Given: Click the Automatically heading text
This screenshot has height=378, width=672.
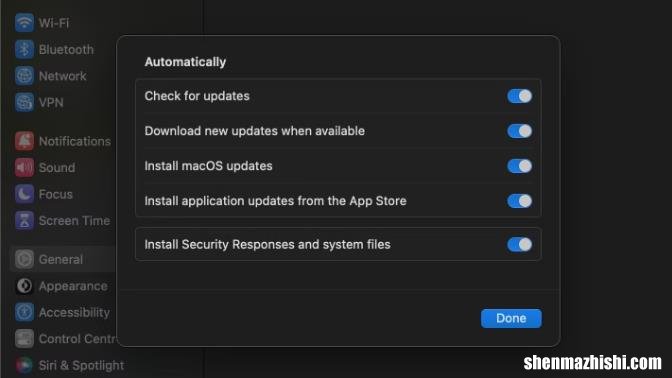Looking at the screenshot, I should 185,62.
